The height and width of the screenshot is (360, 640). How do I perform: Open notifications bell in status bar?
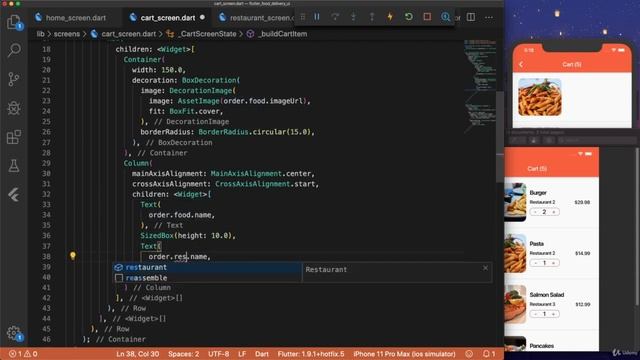click(x=488, y=354)
